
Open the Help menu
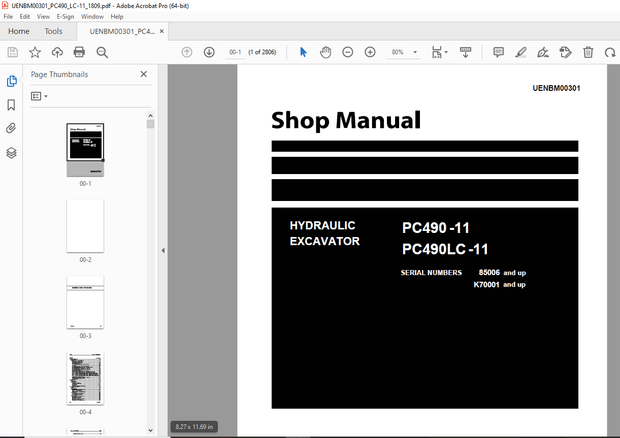click(x=117, y=17)
